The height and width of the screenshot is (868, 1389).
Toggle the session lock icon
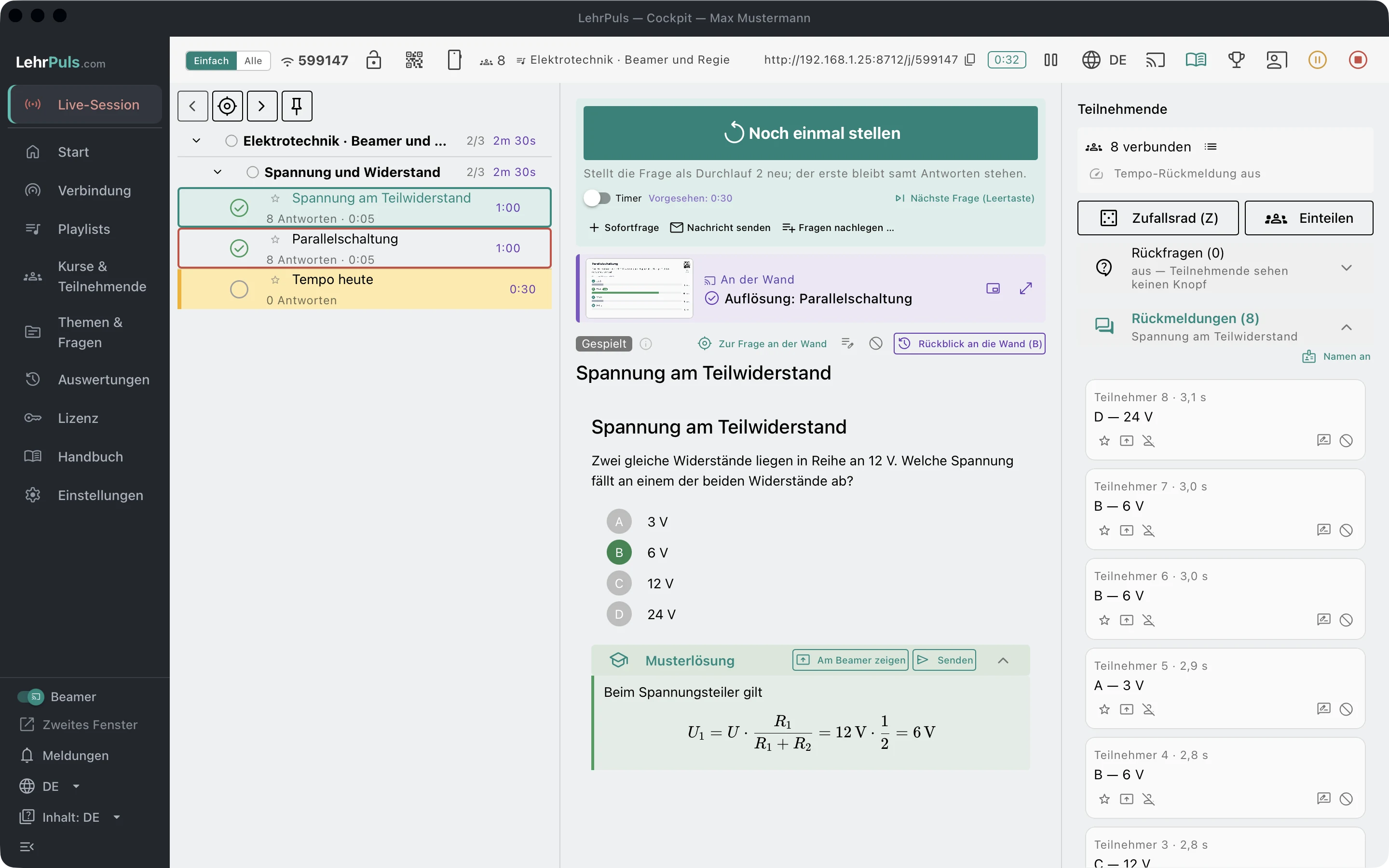374,60
